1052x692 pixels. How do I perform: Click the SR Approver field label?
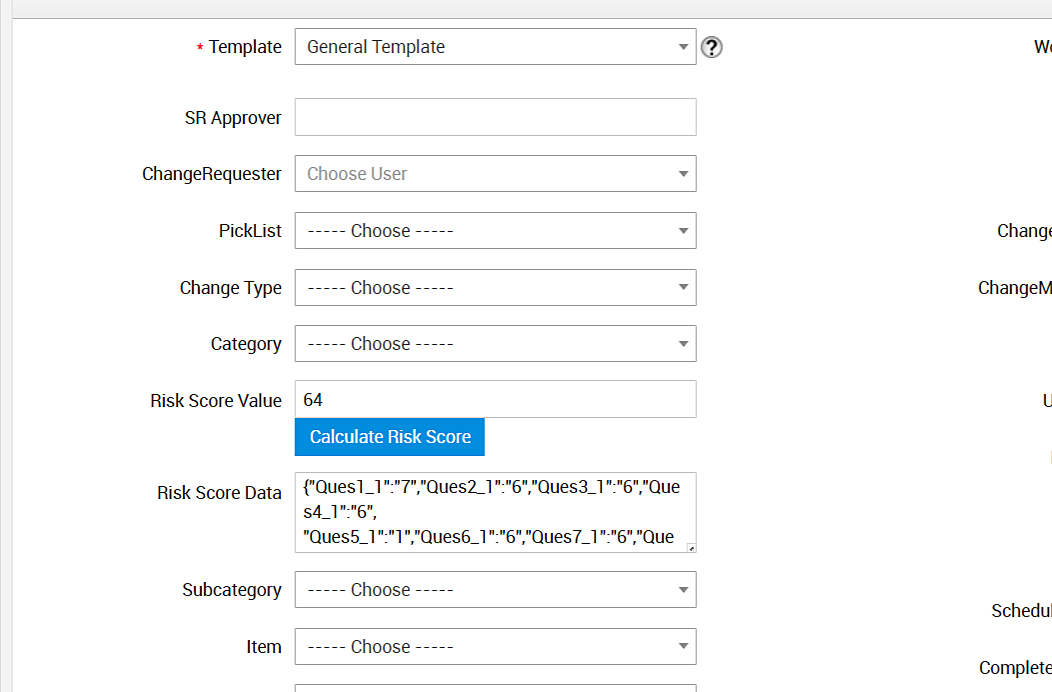tap(233, 118)
